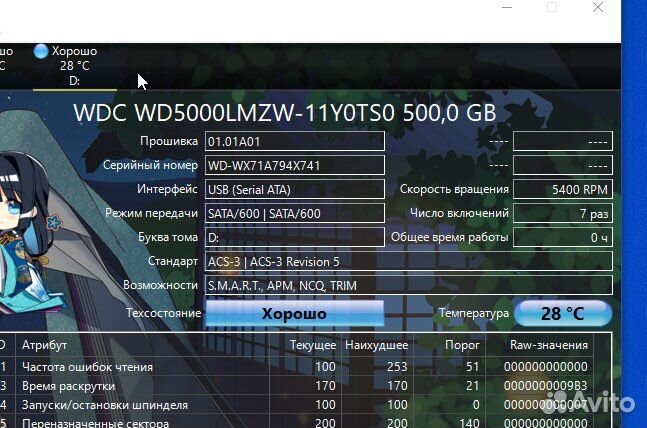Click raw value 0000000009B3 in Время раскрутки row
The width and height of the screenshot is (647, 428).
click(545, 385)
